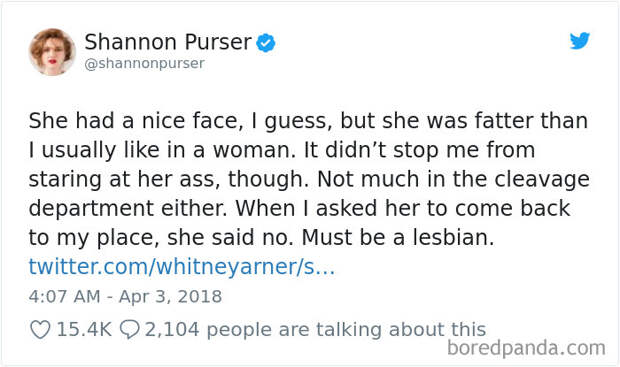Like the tweet with the heart icon
The width and height of the screenshot is (620, 367).
tap(40, 329)
